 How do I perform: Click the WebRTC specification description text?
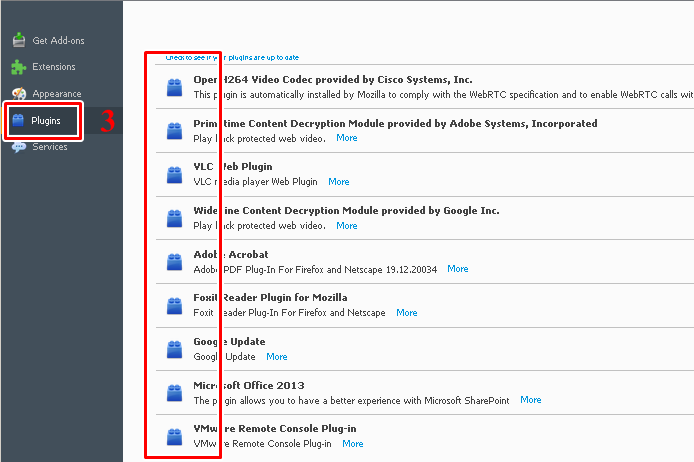[x=443, y=95]
